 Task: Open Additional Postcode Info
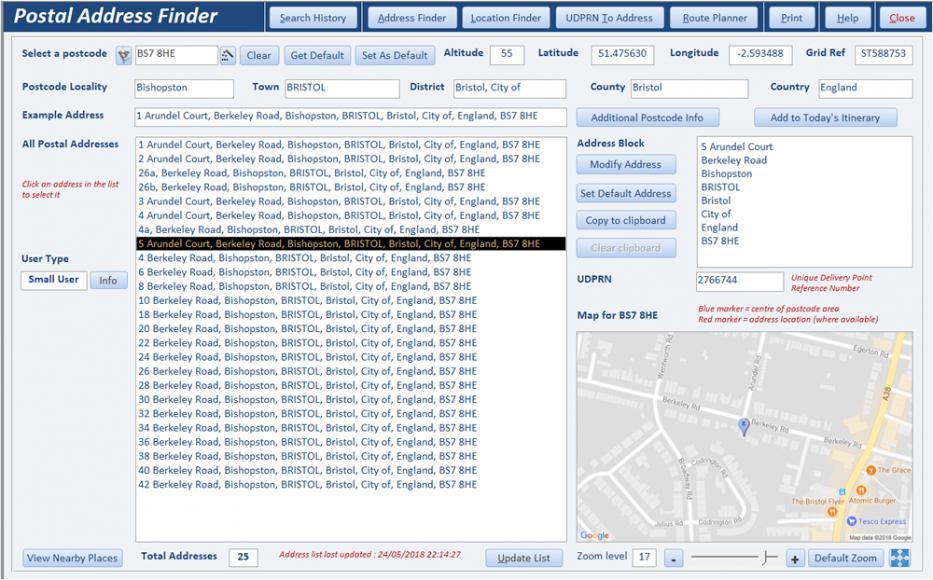pyautogui.click(x=647, y=117)
